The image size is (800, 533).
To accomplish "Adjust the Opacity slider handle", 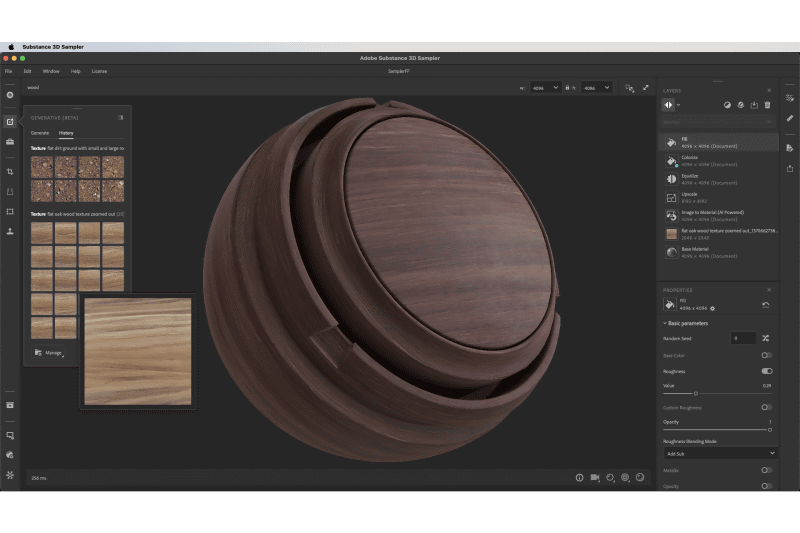I will tap(770, 429).
